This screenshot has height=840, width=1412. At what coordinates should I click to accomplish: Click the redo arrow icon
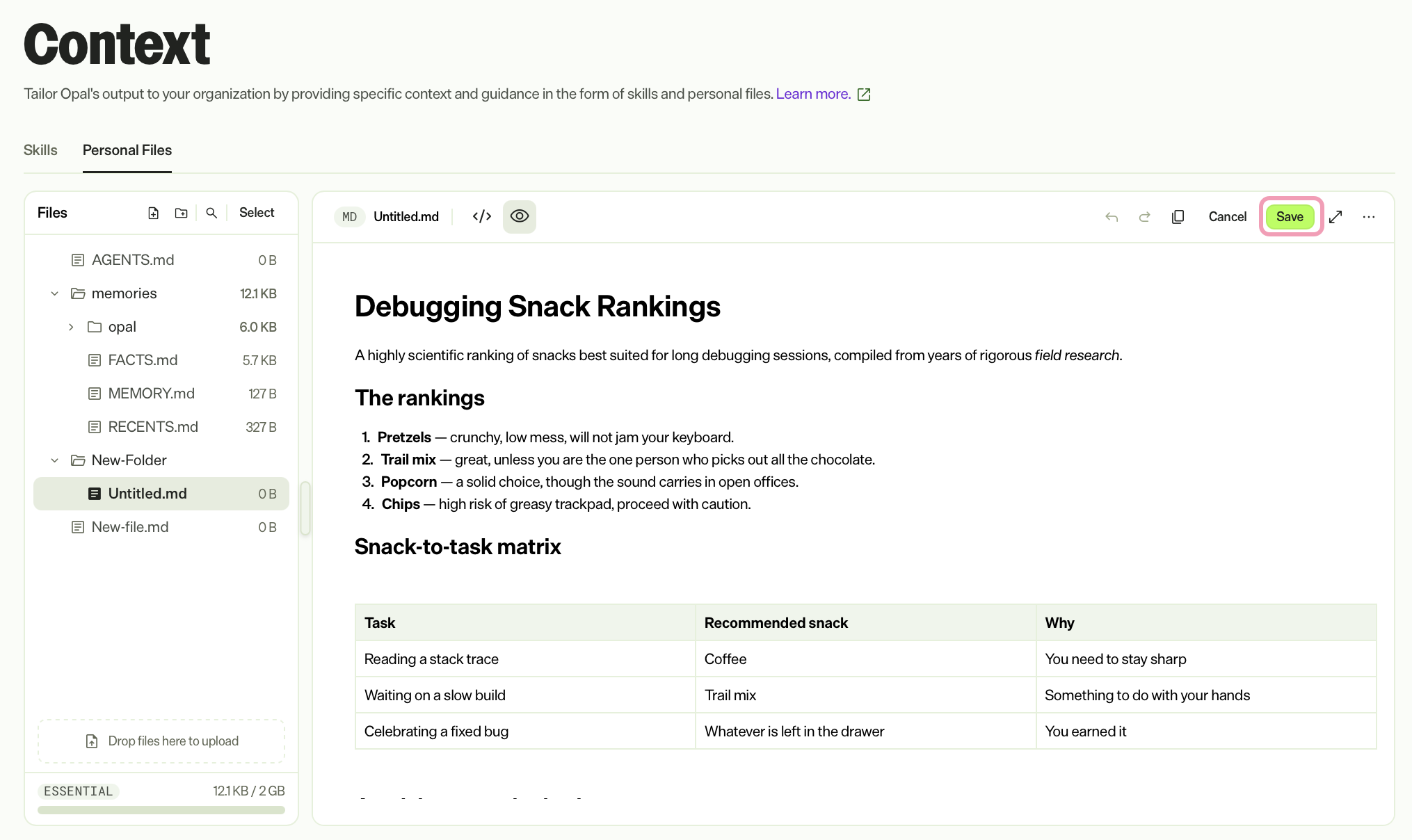(1144, 217)
